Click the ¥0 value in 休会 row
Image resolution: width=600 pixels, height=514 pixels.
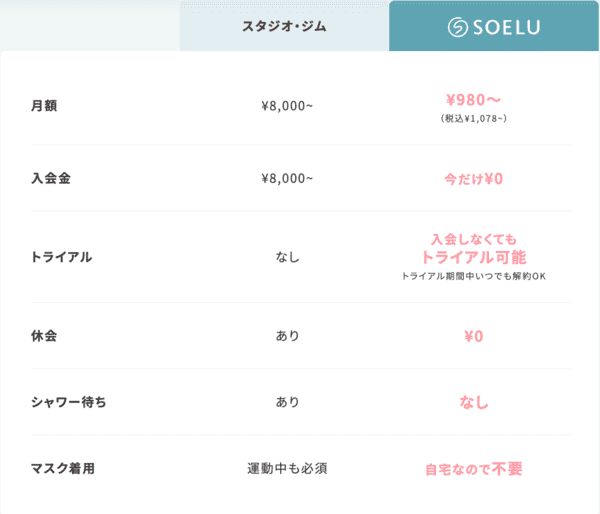[x=474, y=336]
